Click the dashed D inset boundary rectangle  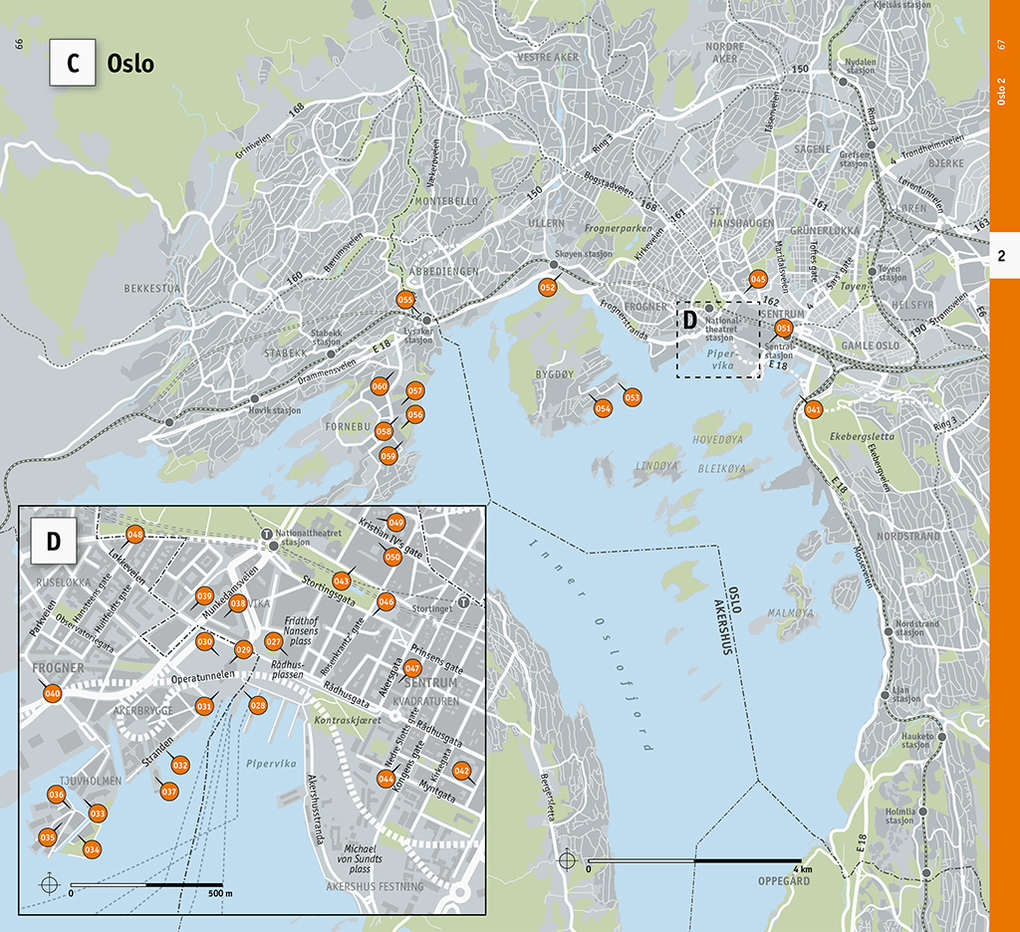tap(716, 340)
